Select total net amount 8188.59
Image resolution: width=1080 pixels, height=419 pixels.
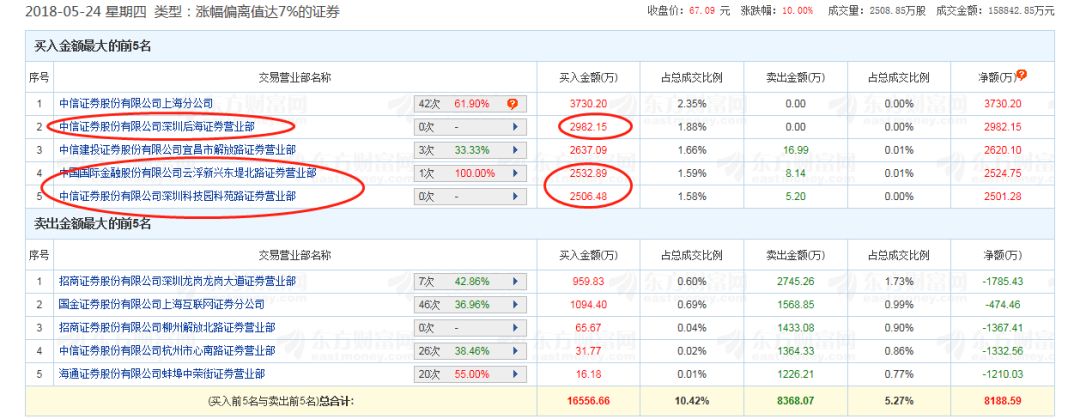(x=1002, y=399)
